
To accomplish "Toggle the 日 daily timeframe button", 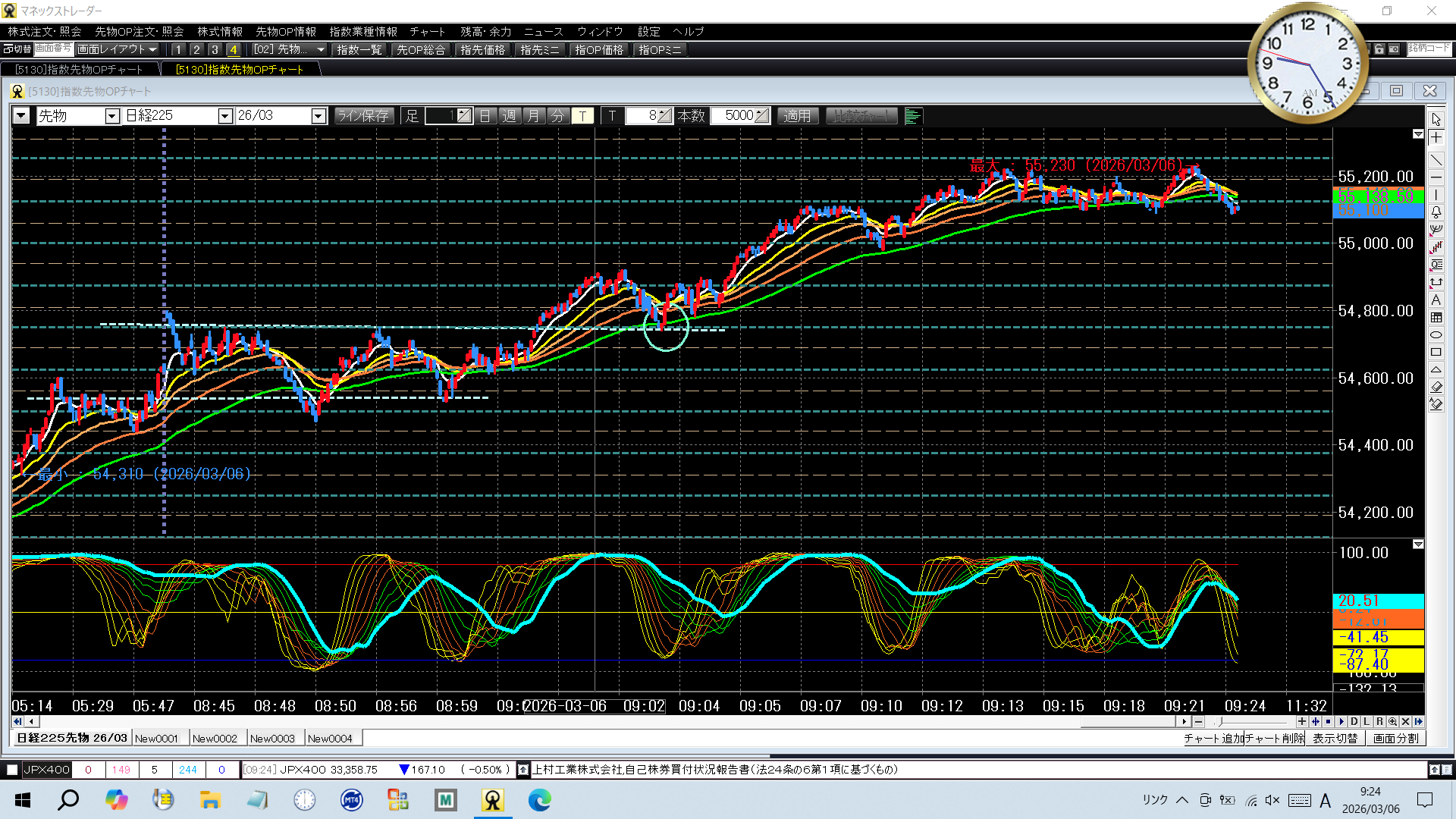I will [485, 116].
